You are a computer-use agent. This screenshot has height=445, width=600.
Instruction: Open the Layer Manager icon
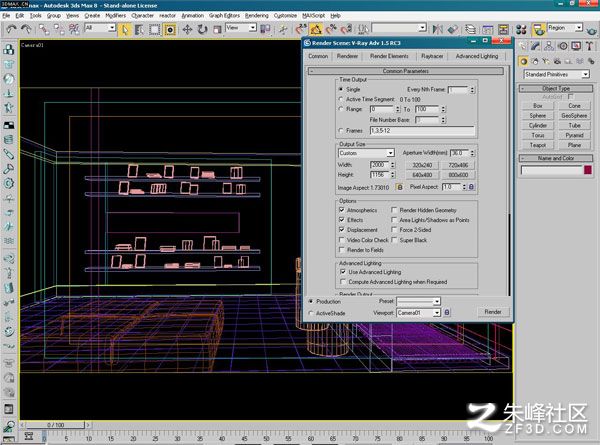point(470,29)
